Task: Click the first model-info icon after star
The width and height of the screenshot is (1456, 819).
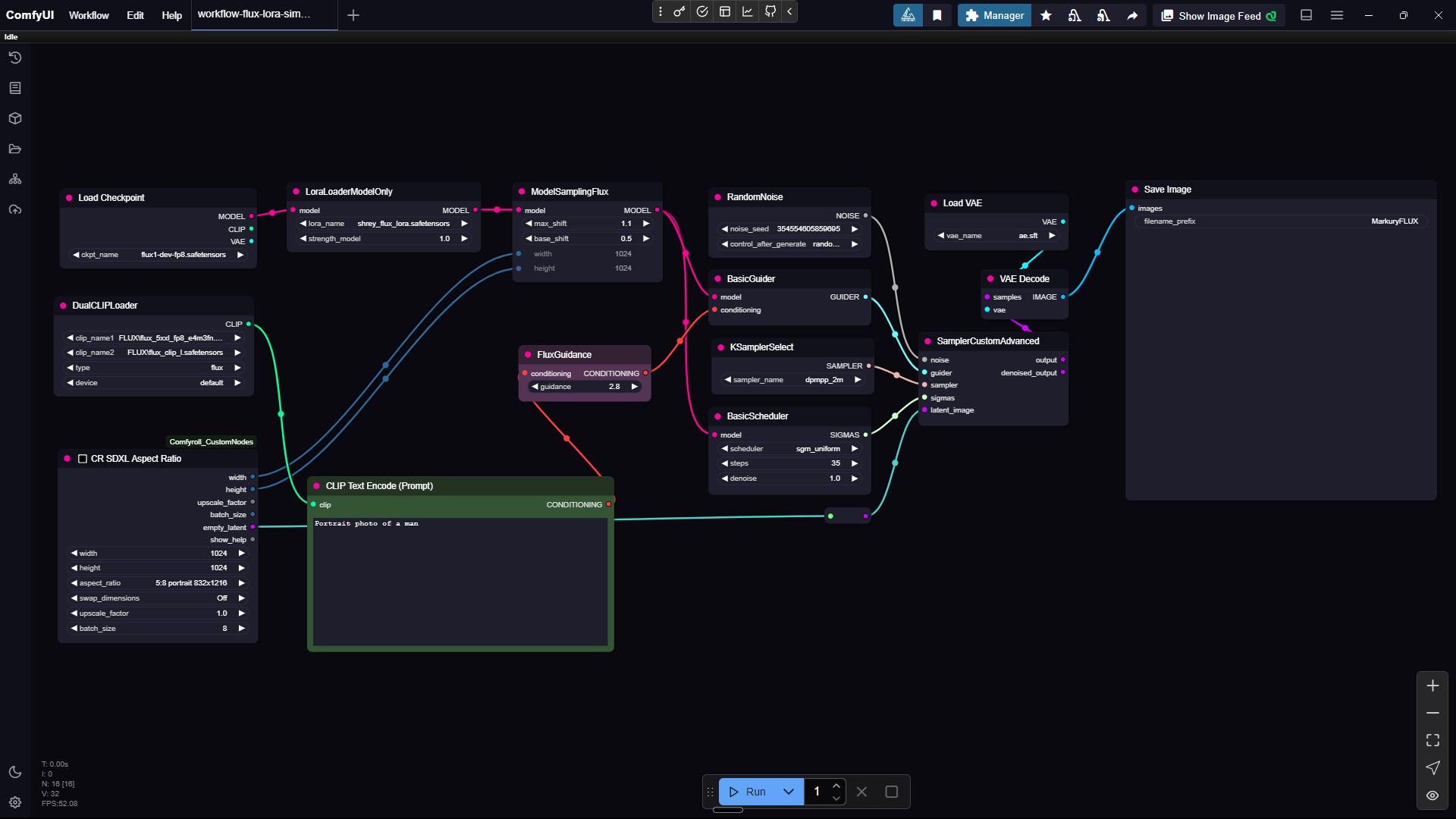Action: pos(1075,15)
